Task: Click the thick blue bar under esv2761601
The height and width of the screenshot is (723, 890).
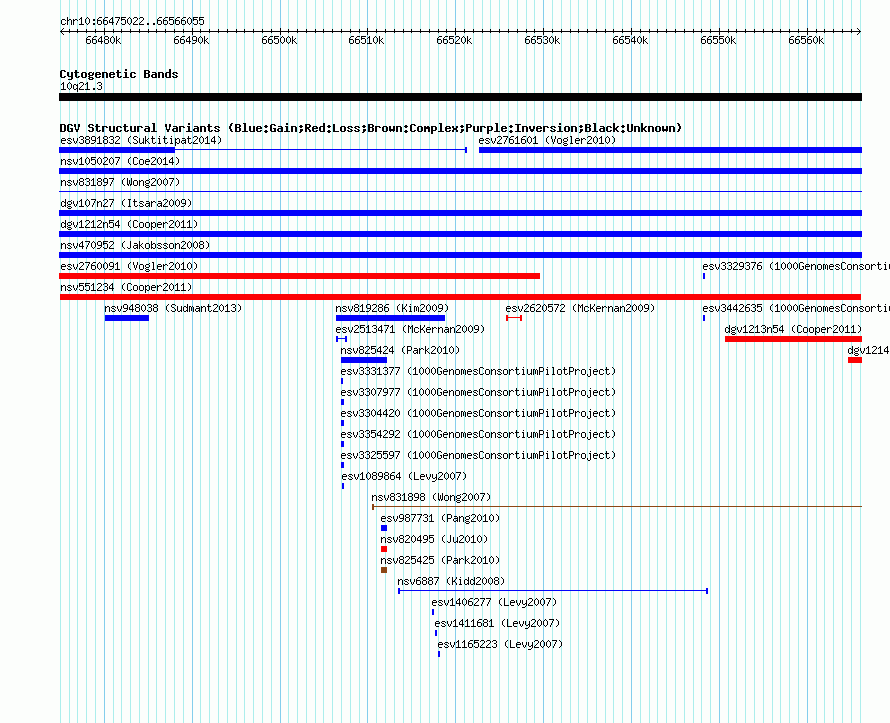Action: coord(670,150)
